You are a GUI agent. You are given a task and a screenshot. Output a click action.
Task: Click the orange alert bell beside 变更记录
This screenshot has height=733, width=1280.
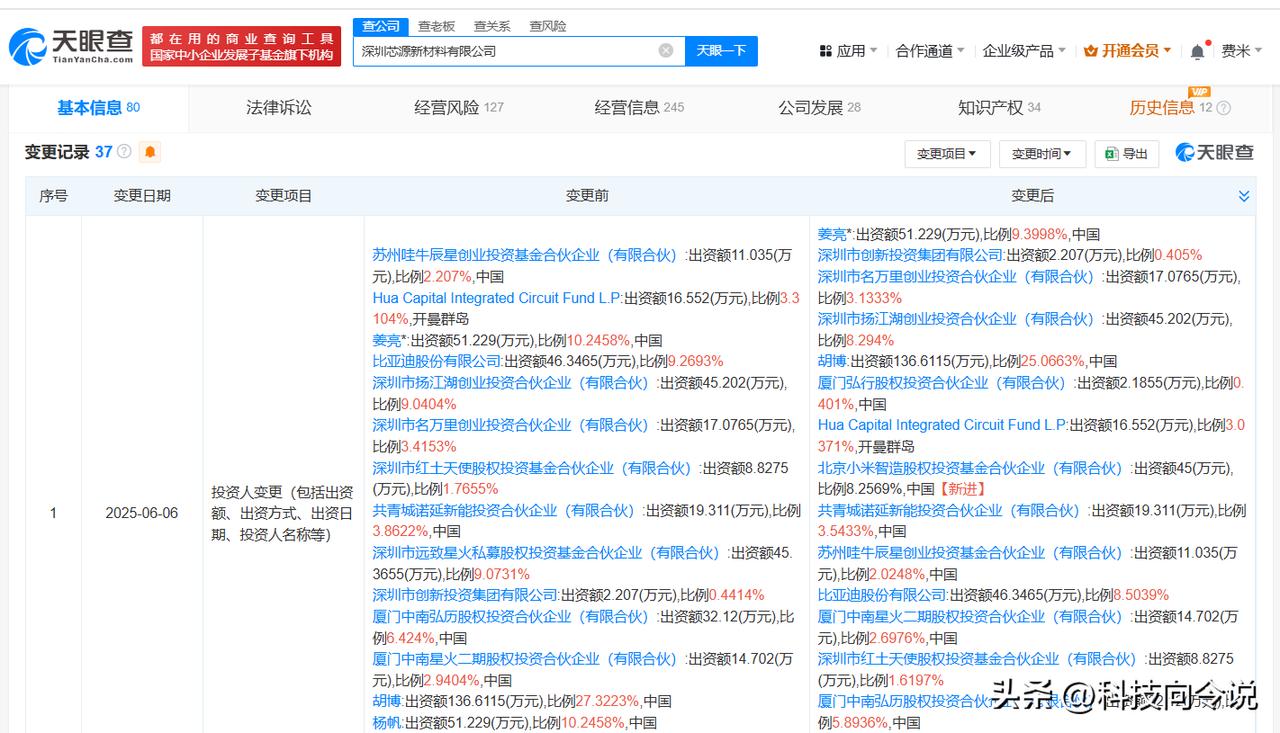tap(150, 152)
